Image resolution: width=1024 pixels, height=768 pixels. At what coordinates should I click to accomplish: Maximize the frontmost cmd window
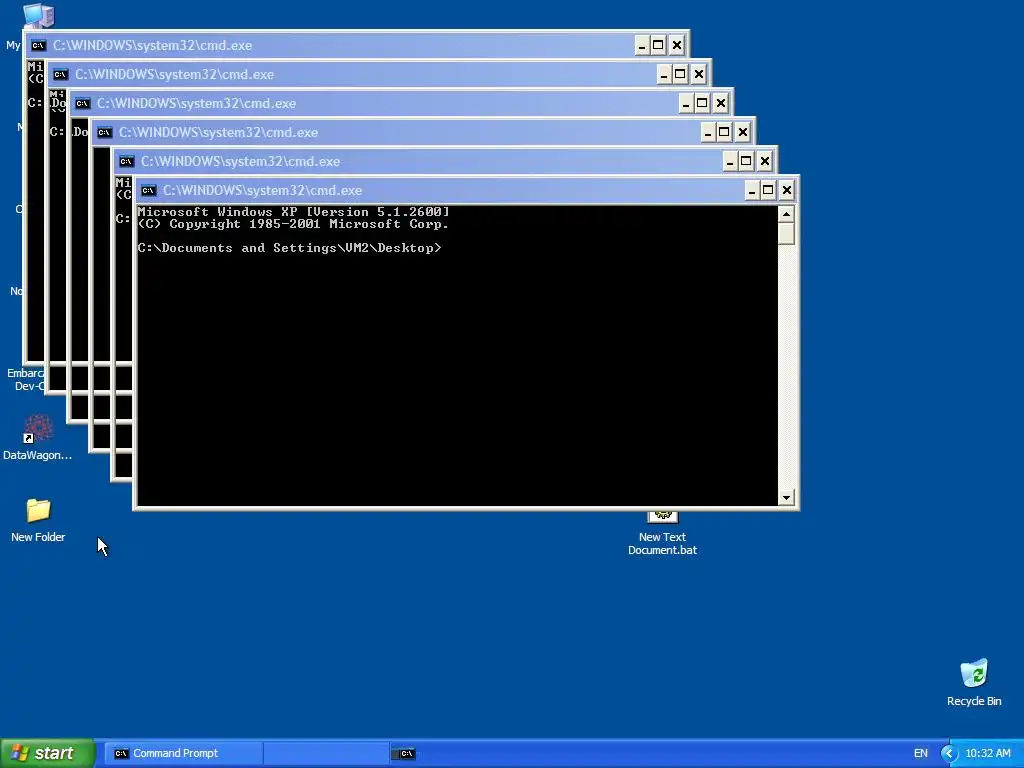point(768,191)
